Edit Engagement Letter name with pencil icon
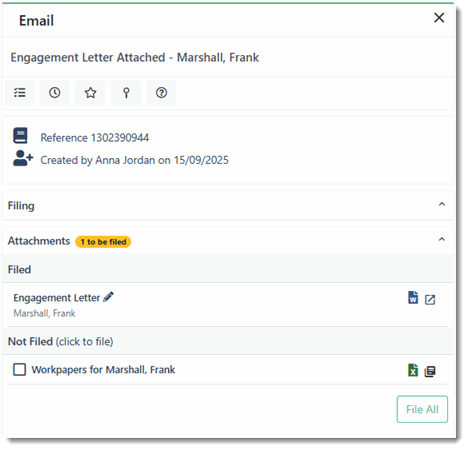The image size is (468, 450). [x=108, y=297]
